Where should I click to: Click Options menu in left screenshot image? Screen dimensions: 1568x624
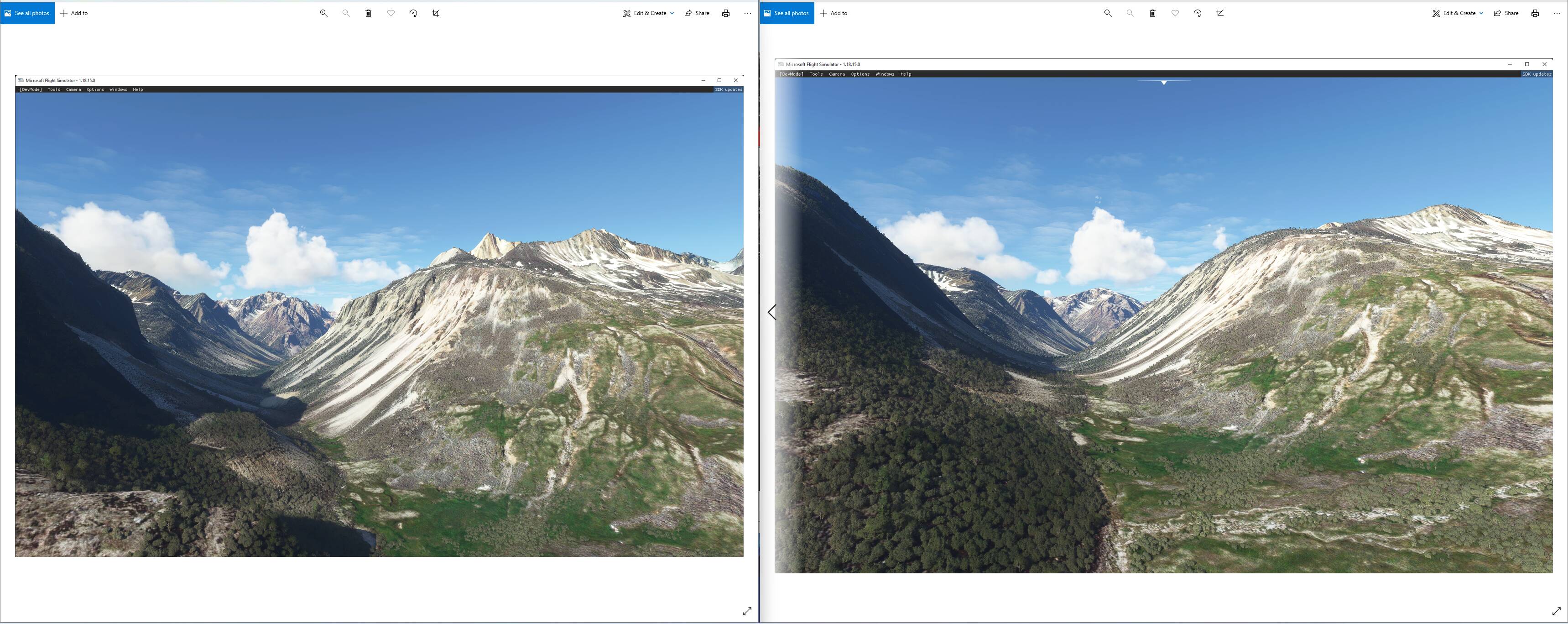pos(95,89)
